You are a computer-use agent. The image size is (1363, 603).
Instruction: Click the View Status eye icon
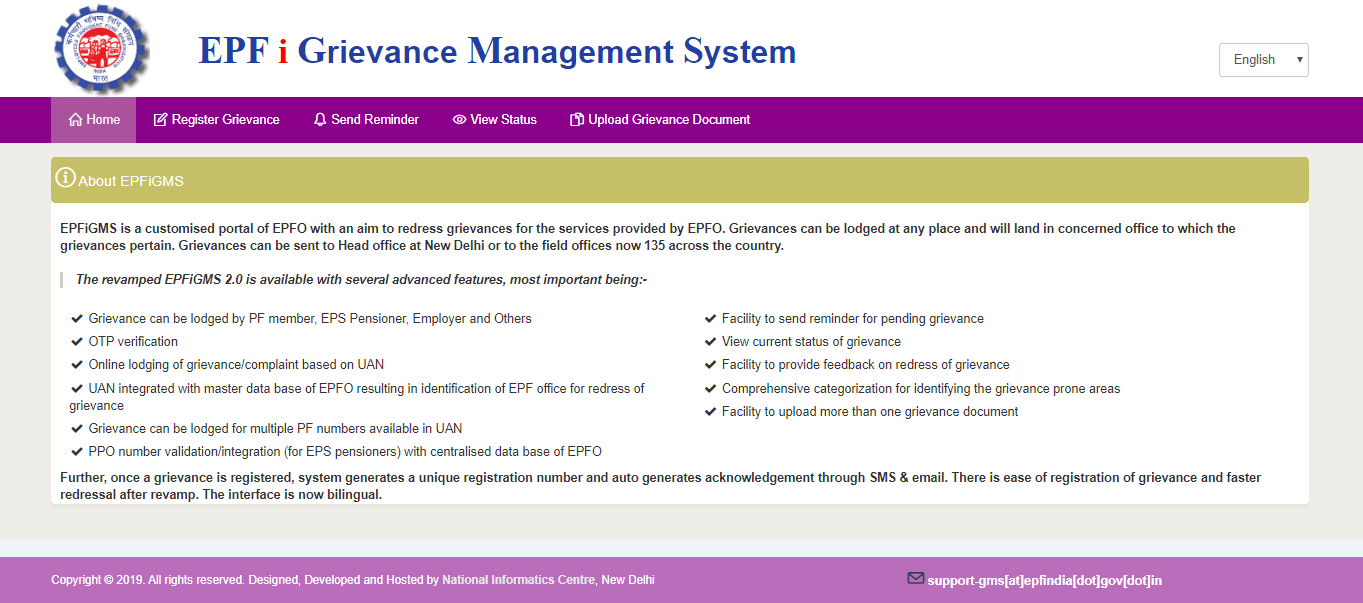459,119
